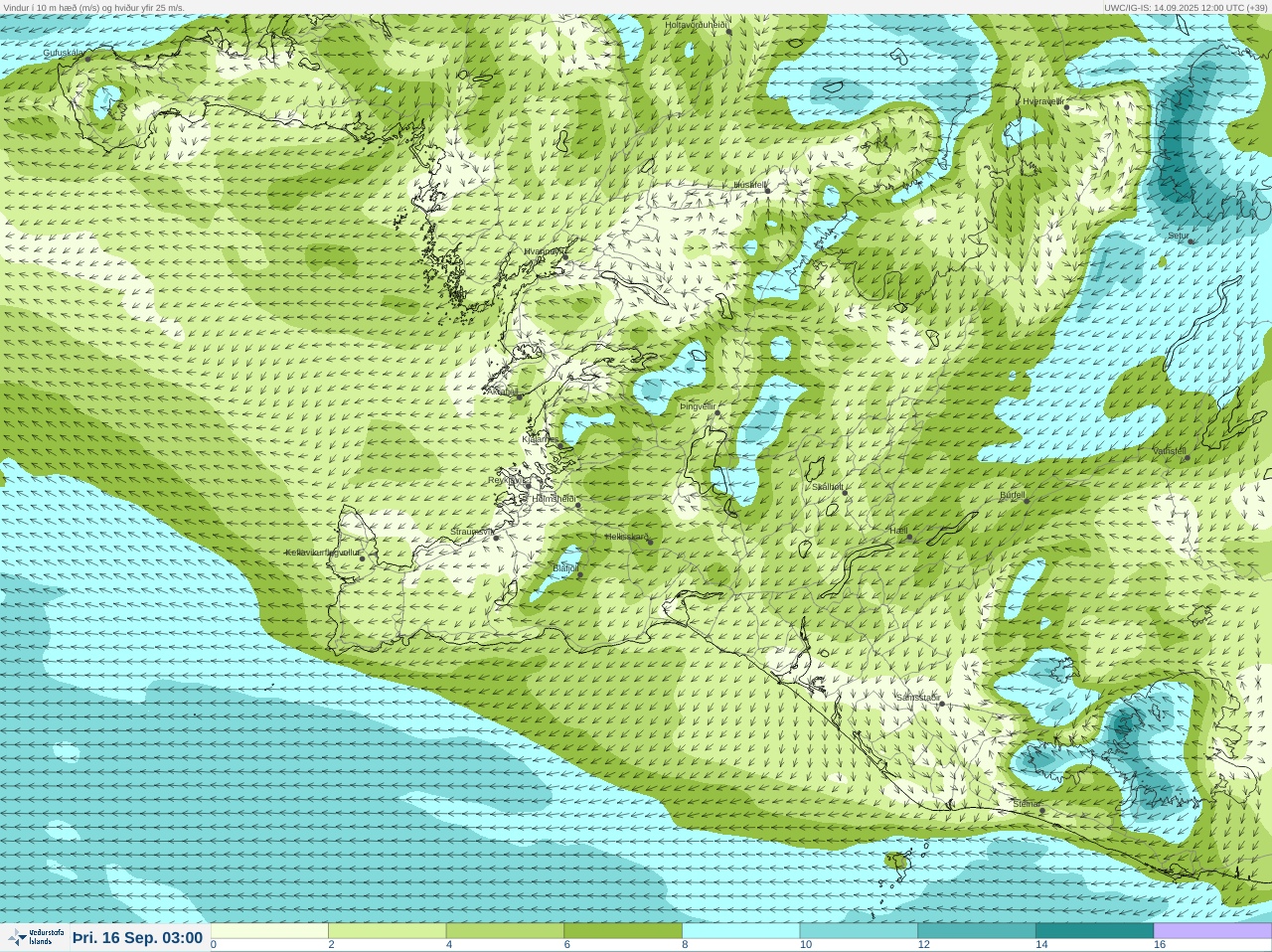Select the Bláfjöll station label
Screen dimensions: 1272x952
click(x=565, y=568)
